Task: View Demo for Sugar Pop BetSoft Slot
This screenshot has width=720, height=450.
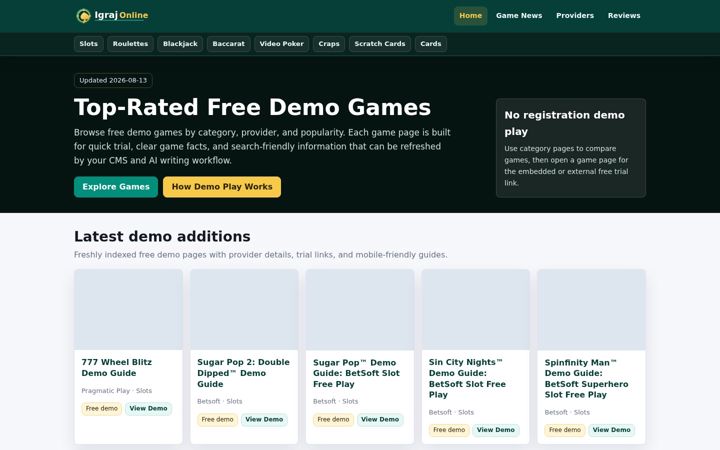Action: [380, 420]
